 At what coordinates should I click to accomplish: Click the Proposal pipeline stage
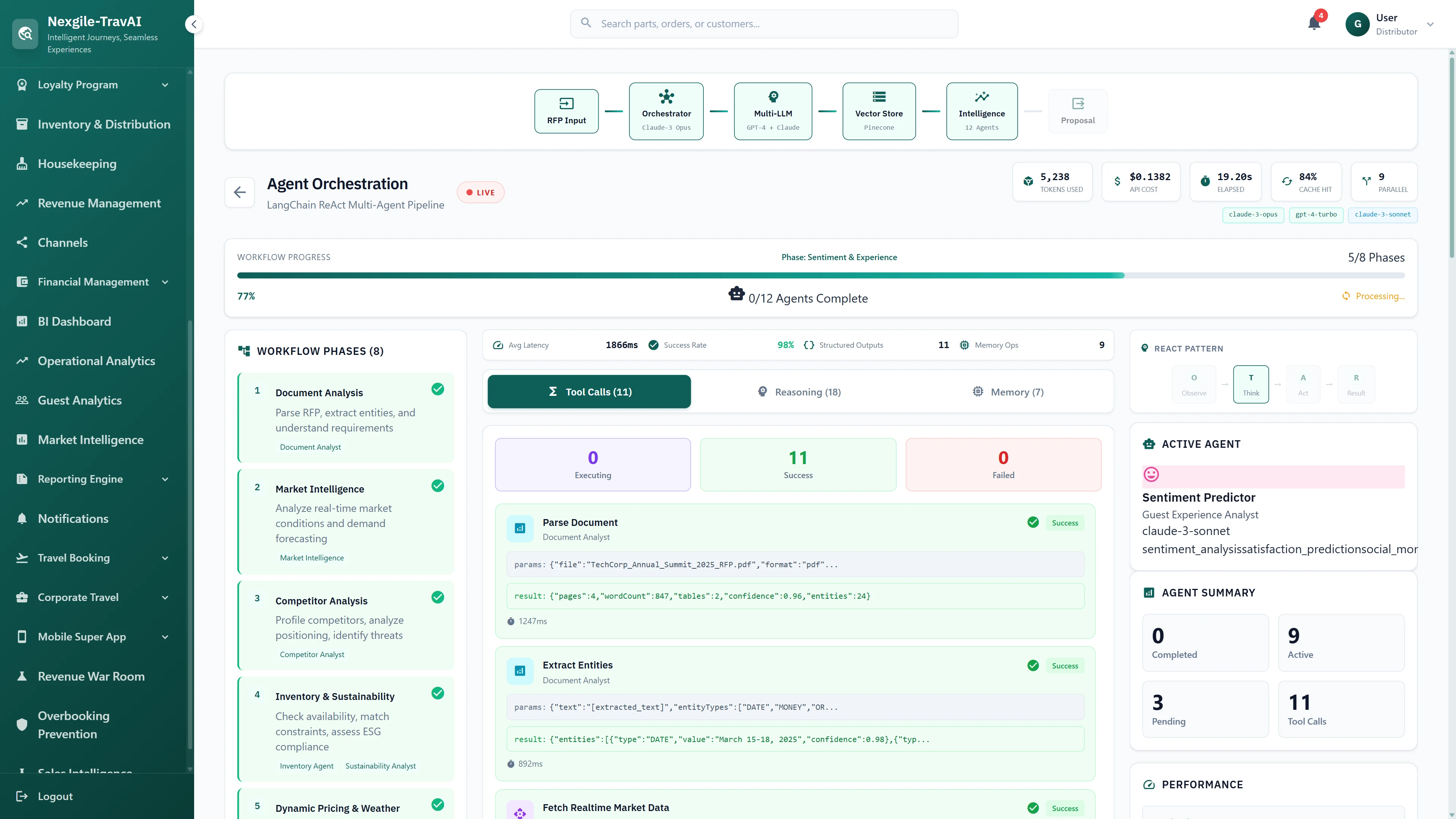point(1077,111)
